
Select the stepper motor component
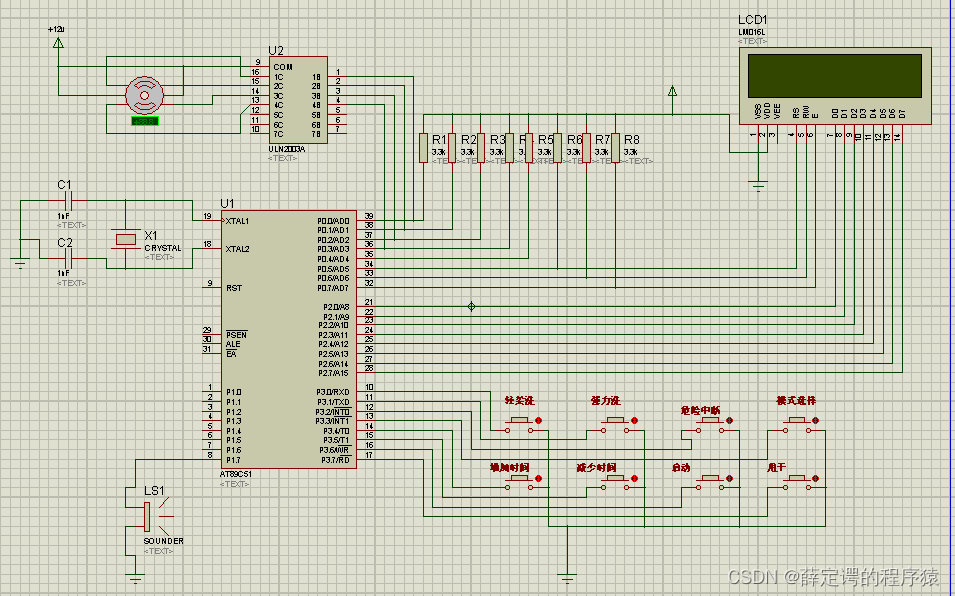click(x=144, y=95)
